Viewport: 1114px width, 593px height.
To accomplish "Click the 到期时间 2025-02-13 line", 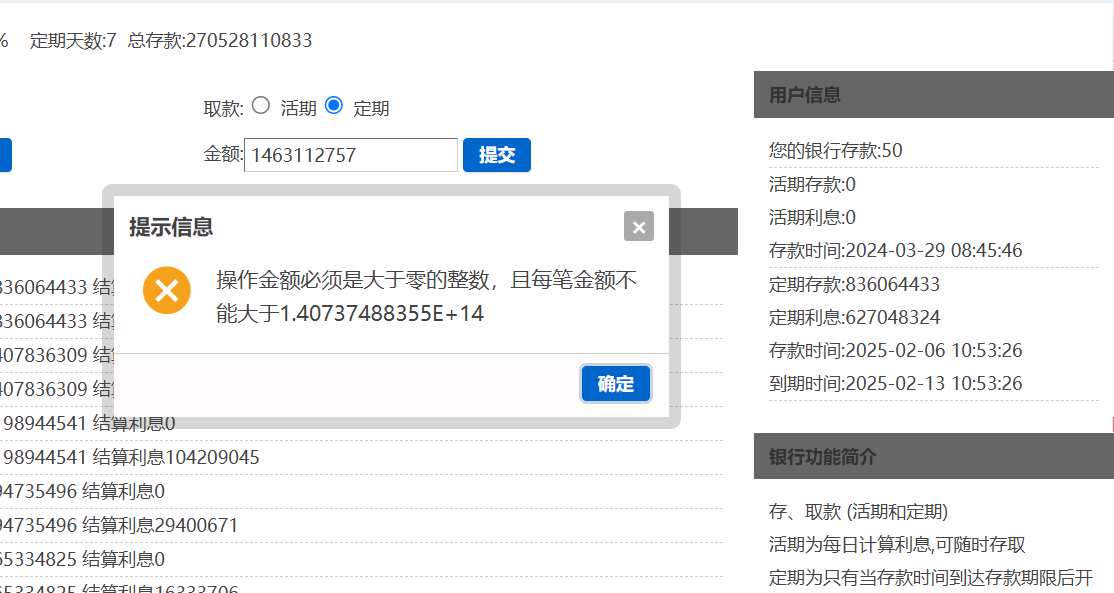I will pos(895,384).
